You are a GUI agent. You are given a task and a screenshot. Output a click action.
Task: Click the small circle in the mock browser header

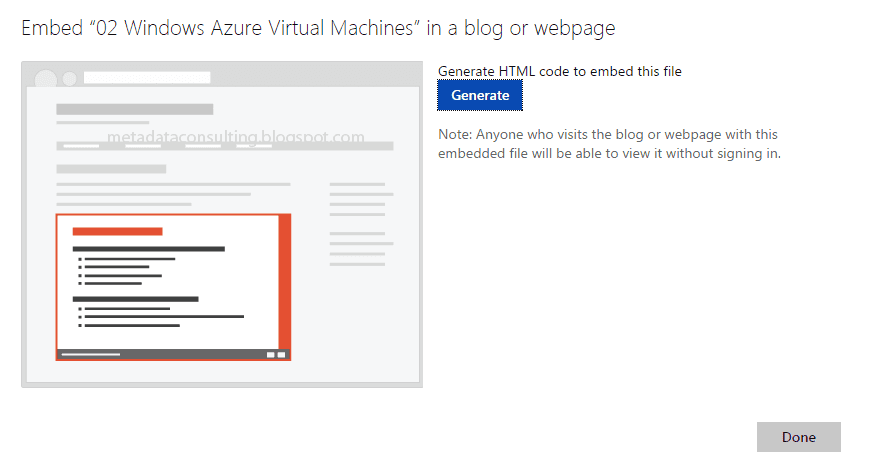point(70,78)
